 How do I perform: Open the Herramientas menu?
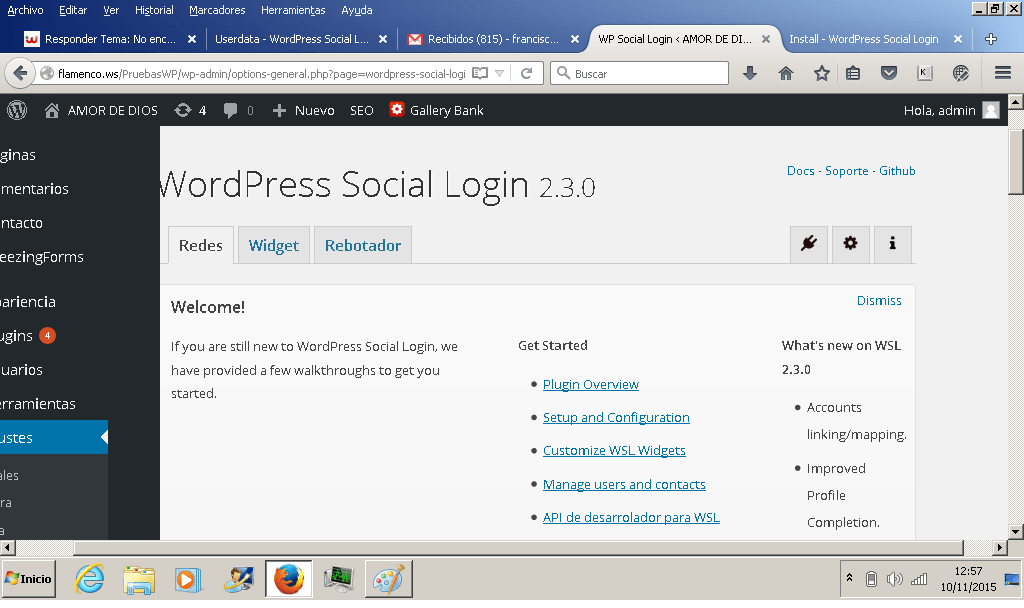[293, 10]
